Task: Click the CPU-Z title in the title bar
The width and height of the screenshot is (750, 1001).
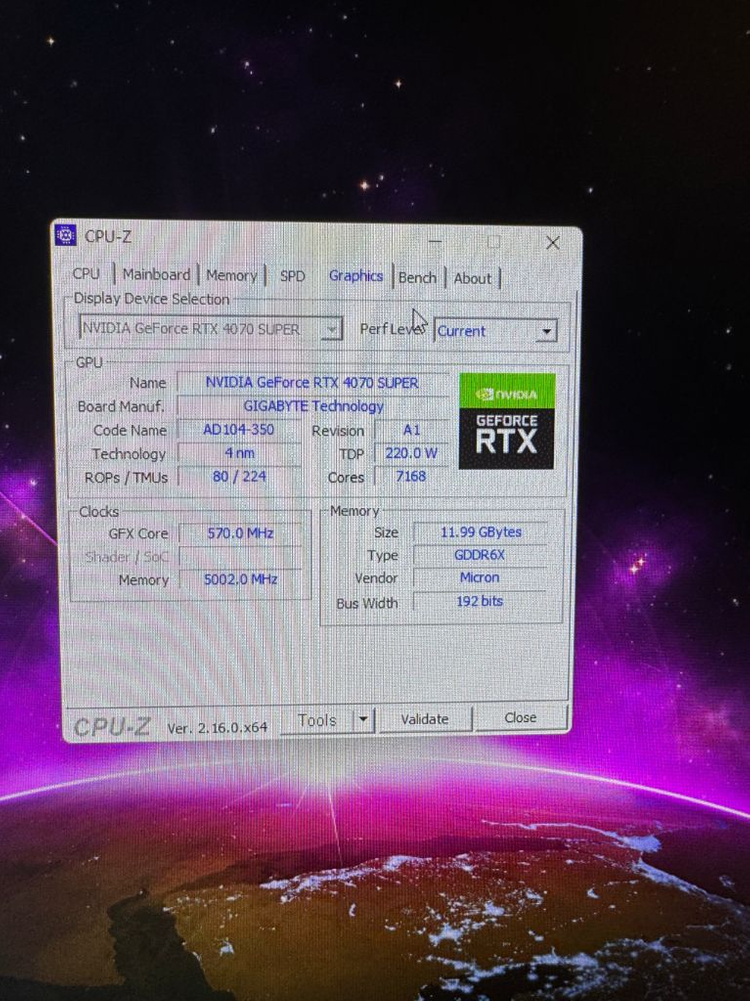Action: coord(108,236)
